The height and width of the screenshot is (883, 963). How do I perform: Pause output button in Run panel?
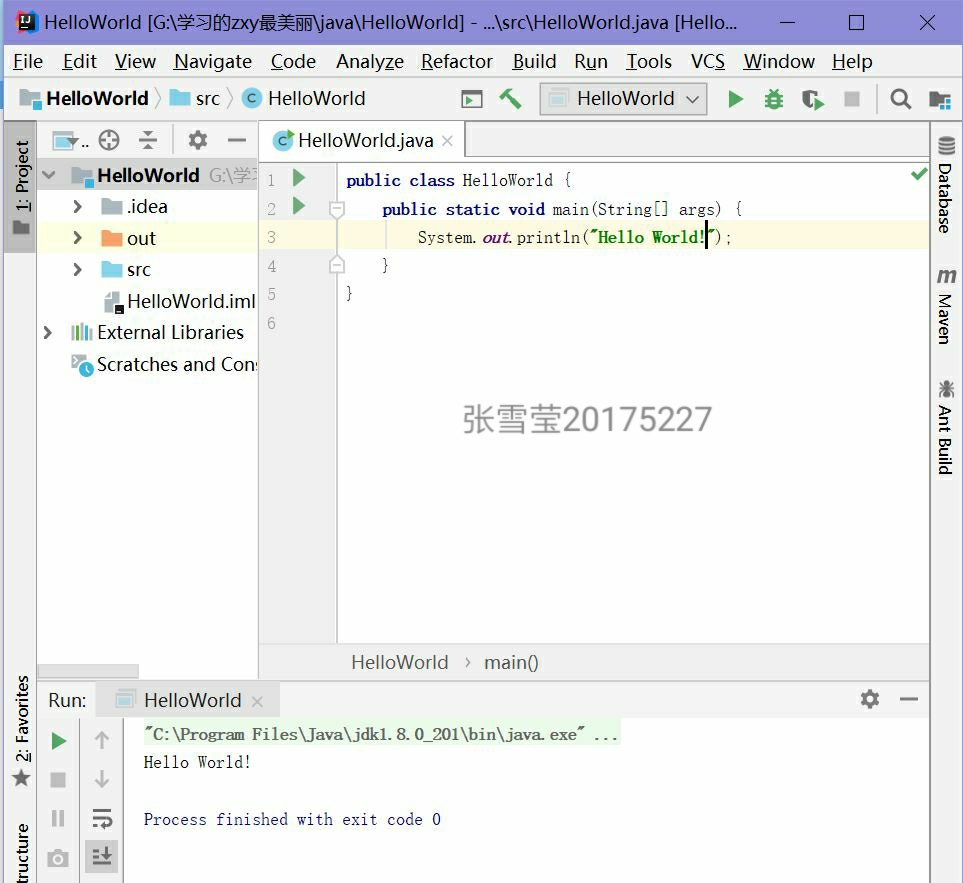pos(58,819)
